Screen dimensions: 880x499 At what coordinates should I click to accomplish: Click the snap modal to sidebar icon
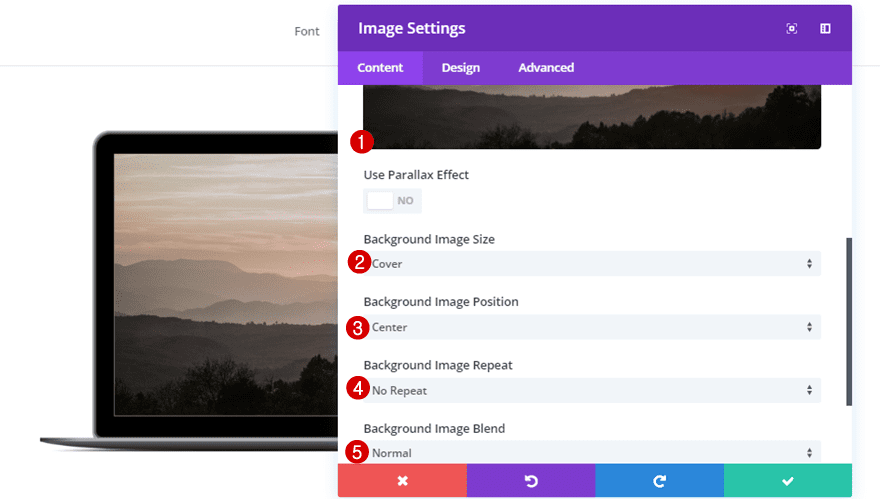click(x=825, y=29)
